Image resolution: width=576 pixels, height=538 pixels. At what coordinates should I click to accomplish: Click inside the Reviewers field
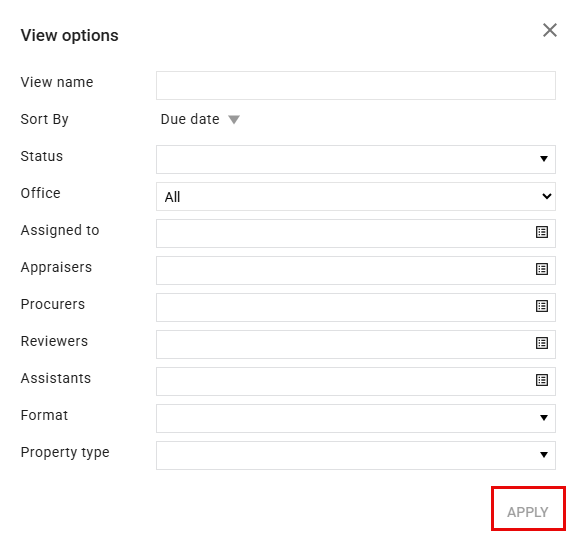pos(356,344)
